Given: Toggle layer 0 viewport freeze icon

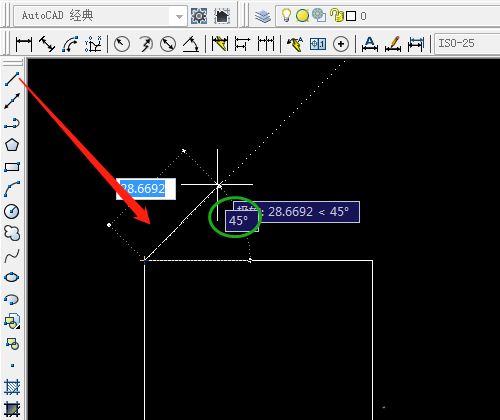Looking at the screenshot, I should 319,16.
